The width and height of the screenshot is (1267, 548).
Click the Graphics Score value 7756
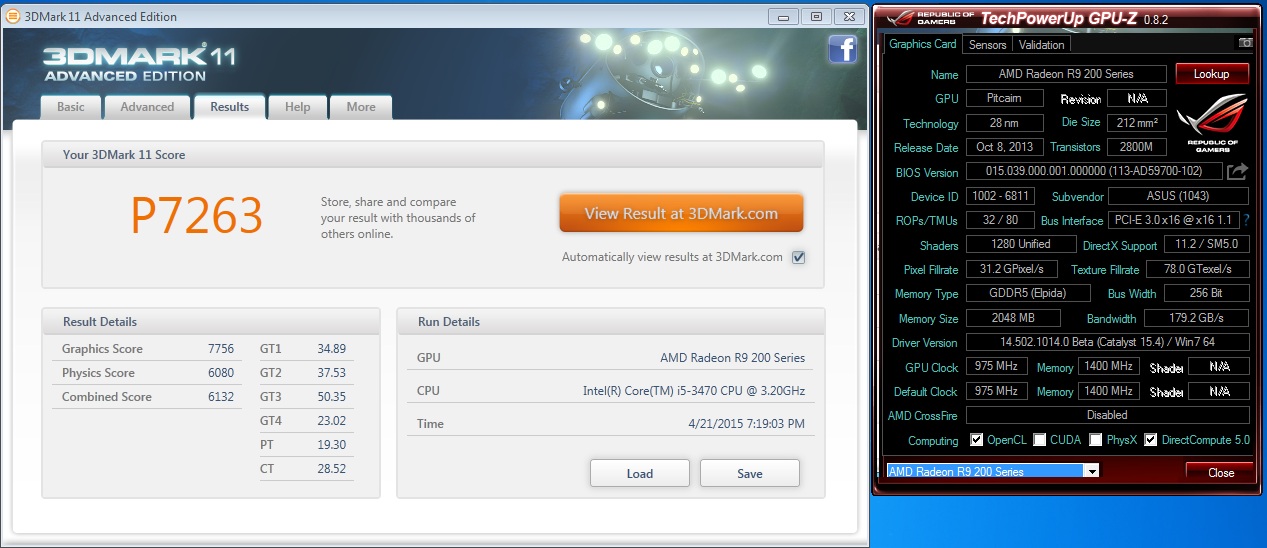coord(221,349)
